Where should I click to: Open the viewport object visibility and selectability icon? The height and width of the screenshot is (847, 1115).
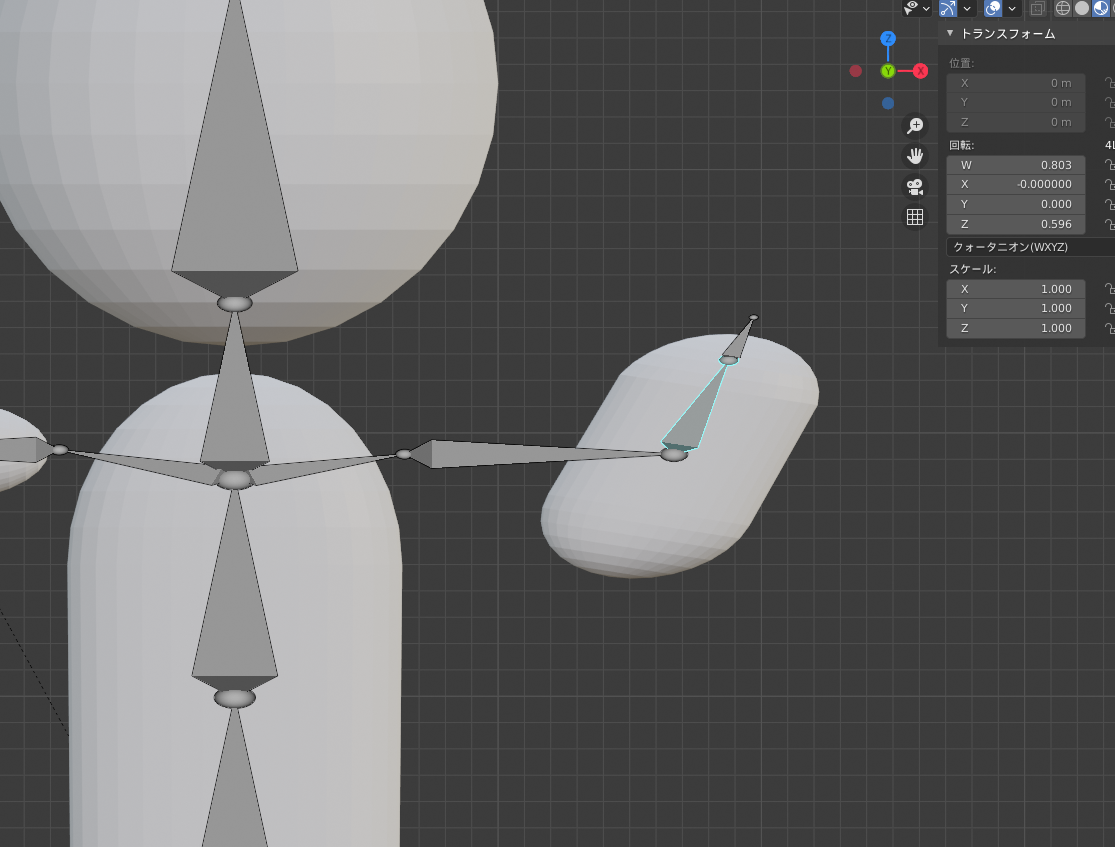tap(911, 8)
